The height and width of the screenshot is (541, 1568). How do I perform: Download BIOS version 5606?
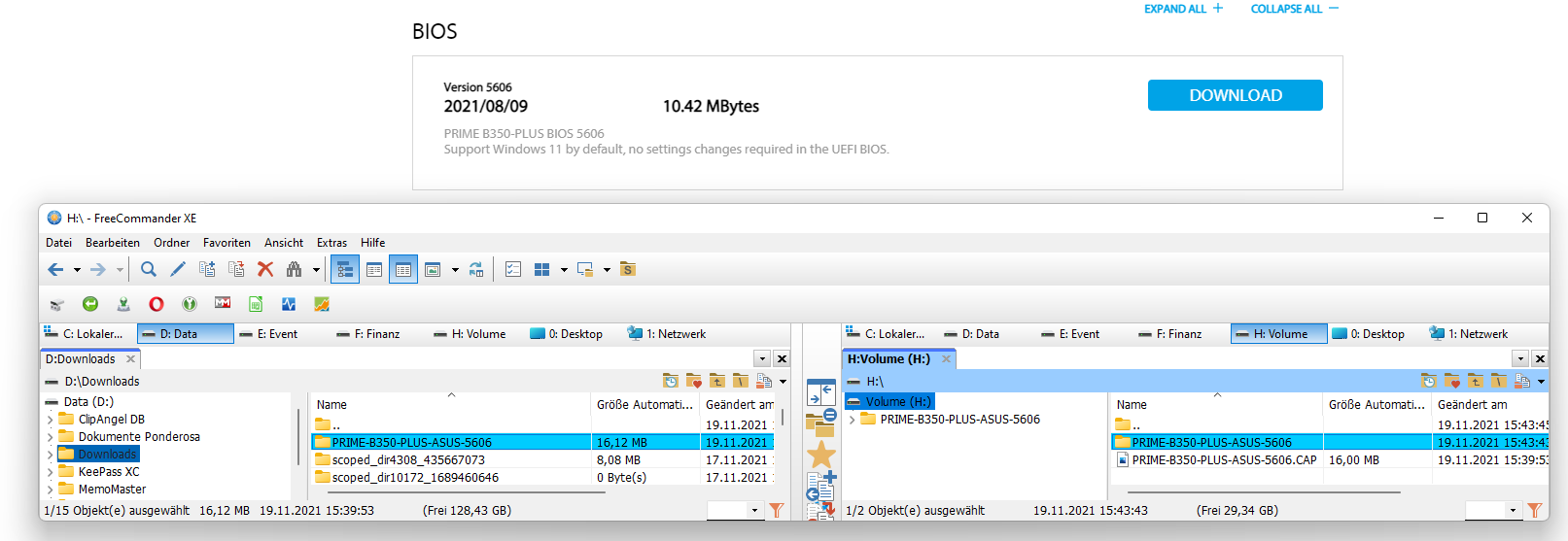tap(1235, 95)
